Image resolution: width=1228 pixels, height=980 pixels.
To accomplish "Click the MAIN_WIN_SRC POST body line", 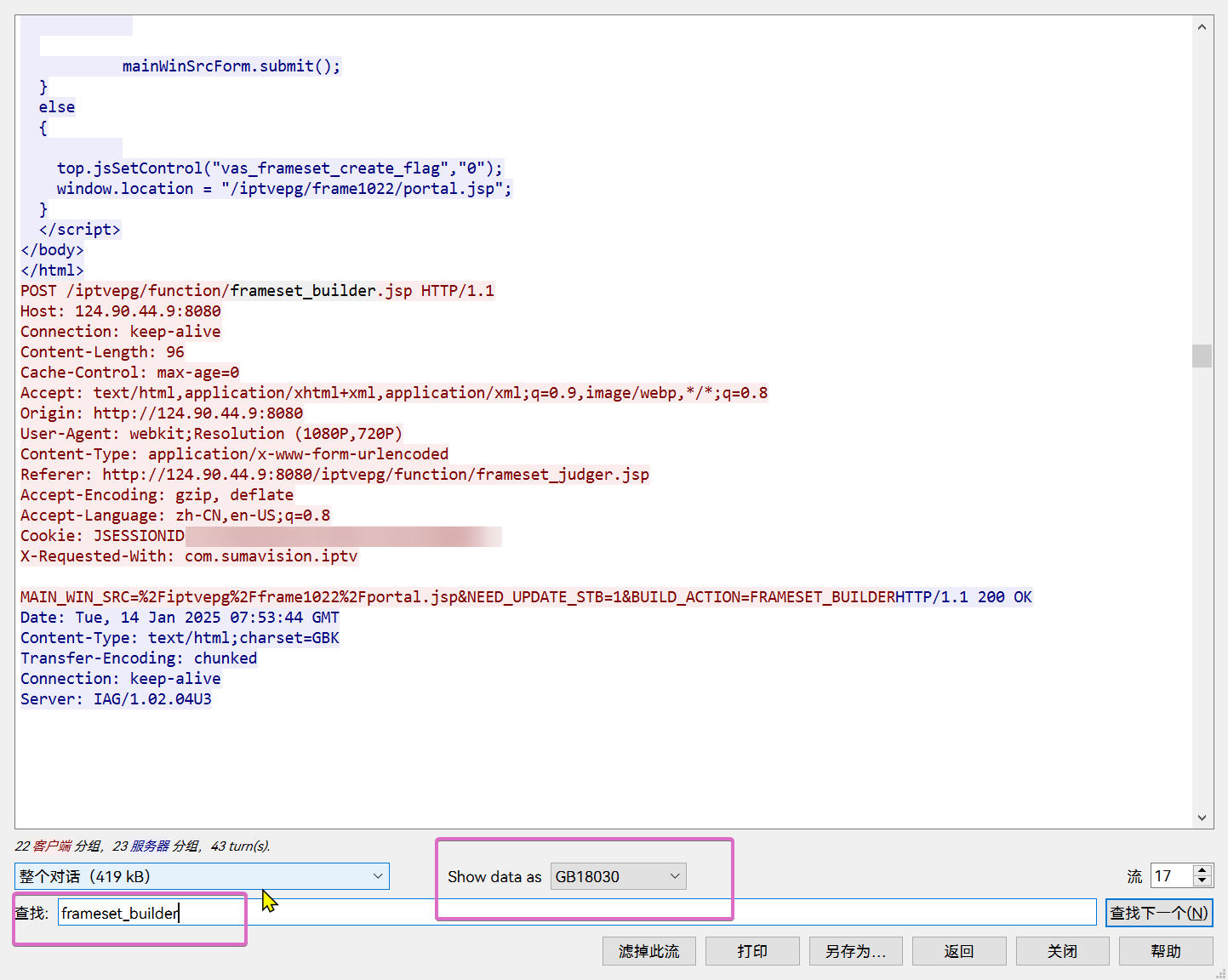I will pyautogui.click(x=458, y=597).
